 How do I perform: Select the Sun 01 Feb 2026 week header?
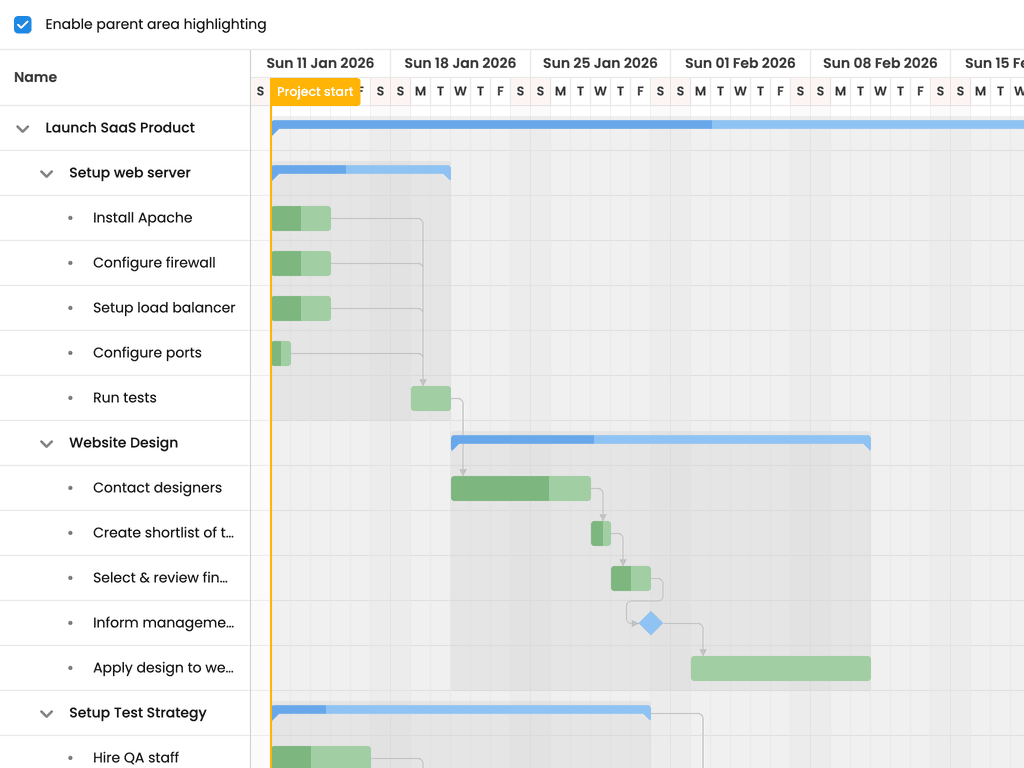(740, 63)
